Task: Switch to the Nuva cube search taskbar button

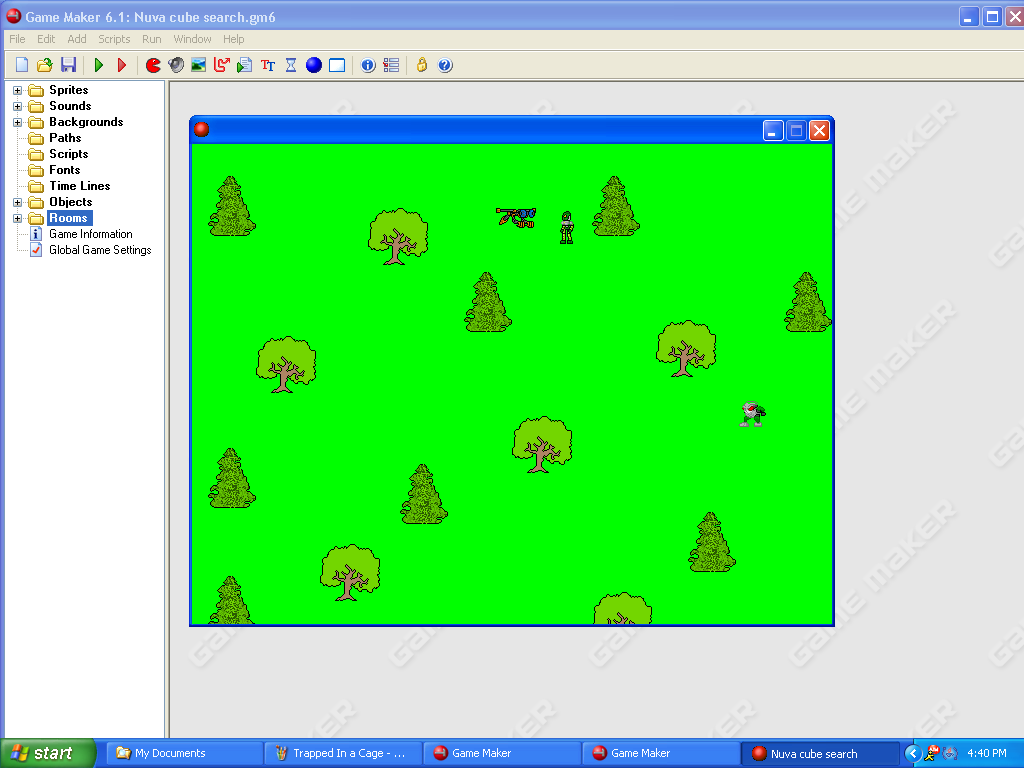Action: click(x=820, y=753)
